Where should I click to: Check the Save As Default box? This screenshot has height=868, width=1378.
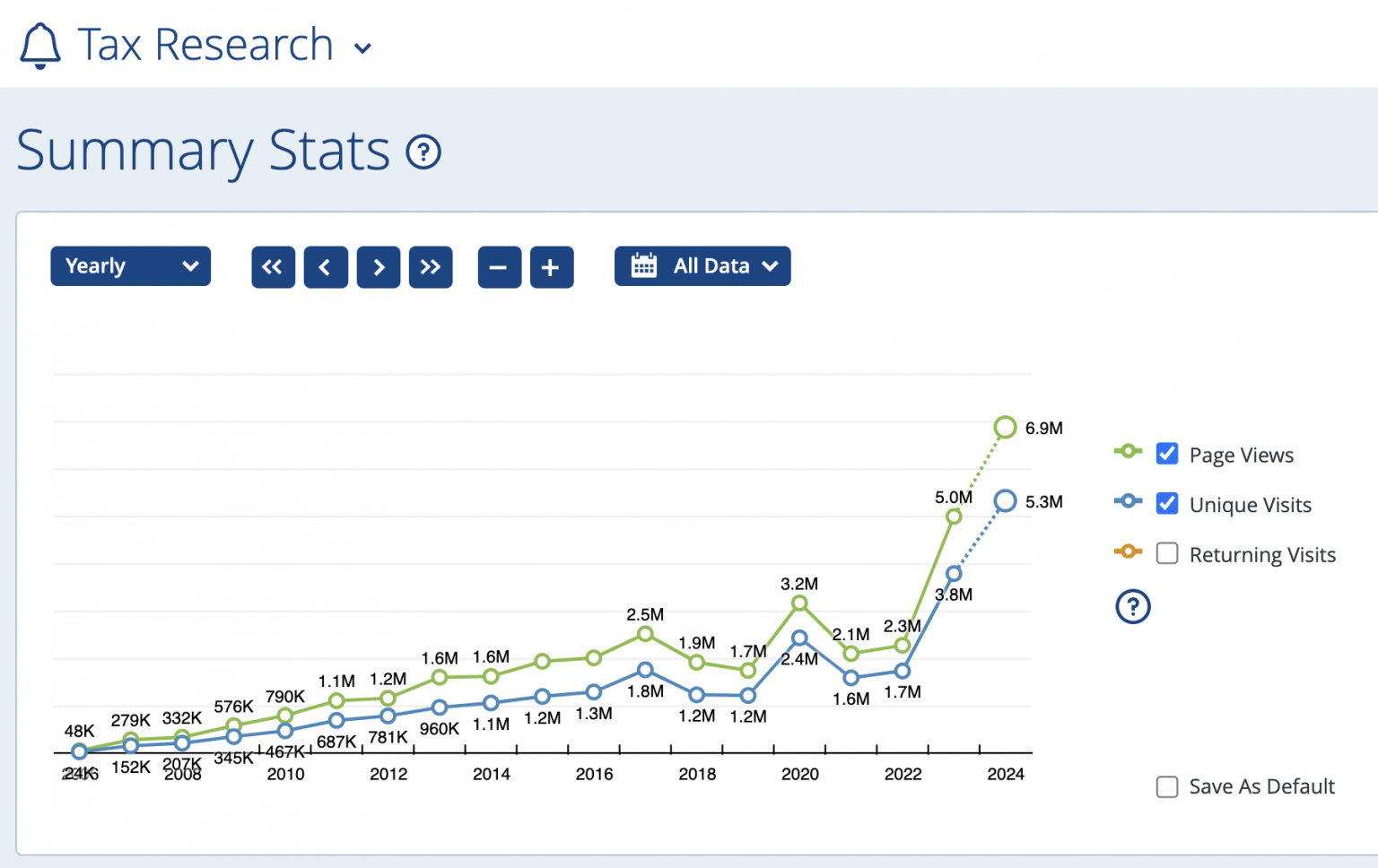point(1167,786)
